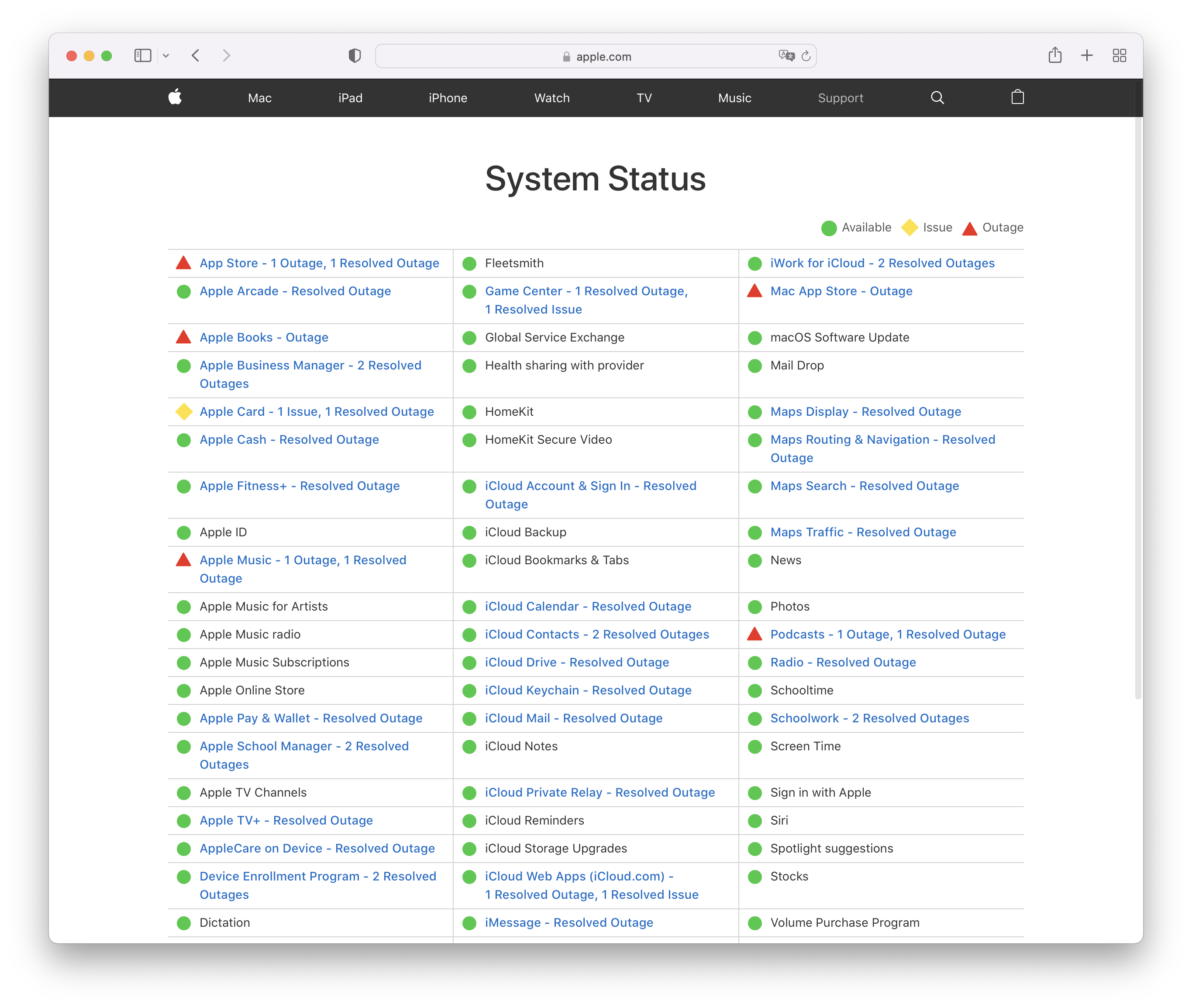
Task: Open the search magnifier icon
Action: (x=937, y=98)
